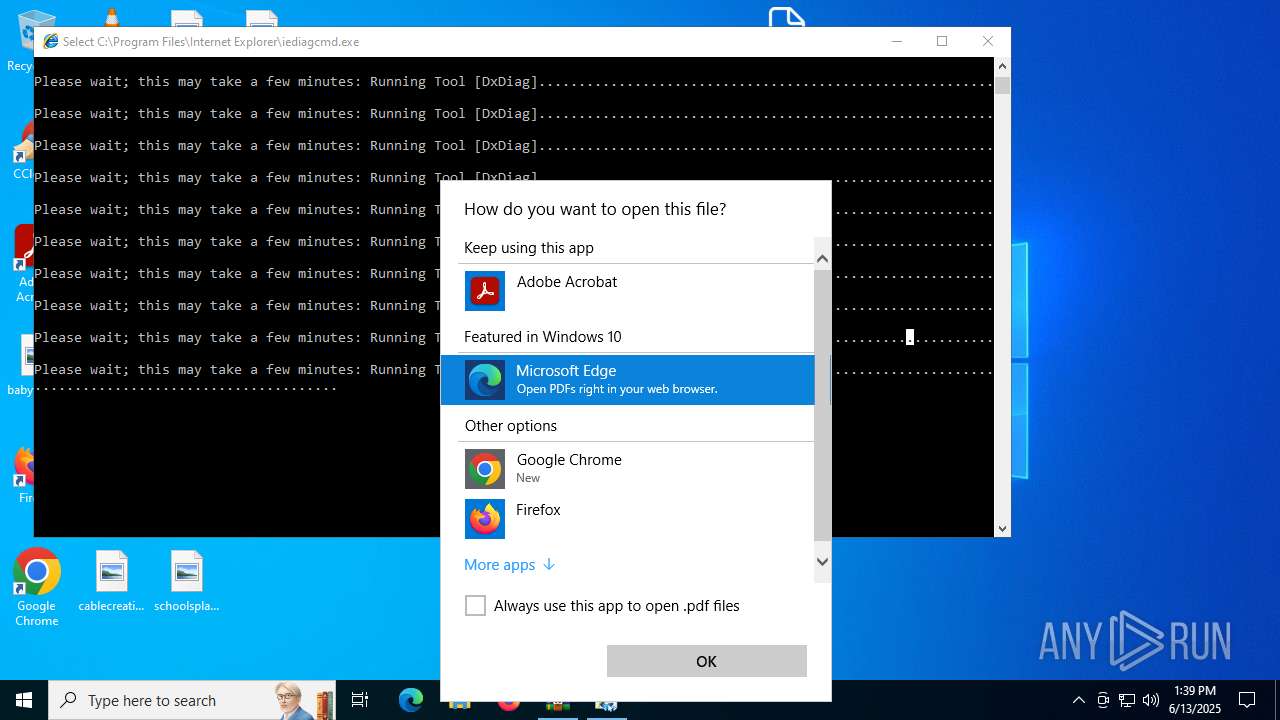
Task: Show hidden system tray icons
Action: [x=1078, y=700]
